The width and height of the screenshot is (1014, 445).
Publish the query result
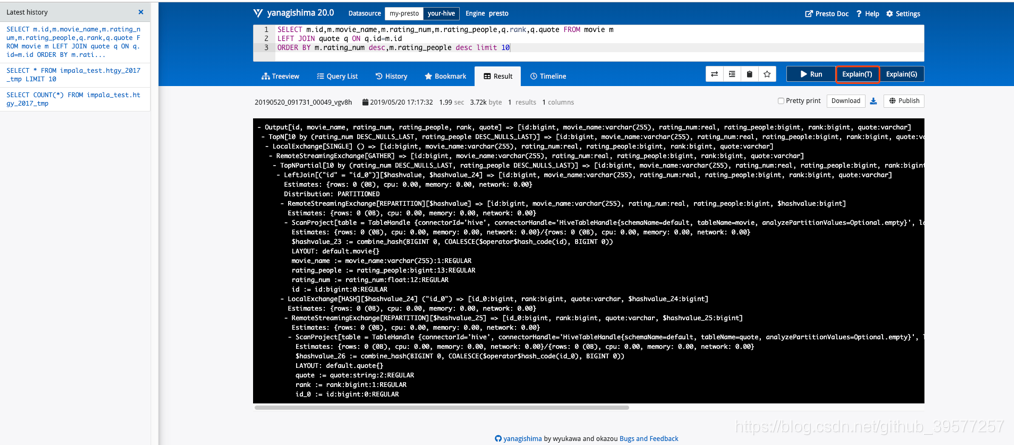[903, 101]
